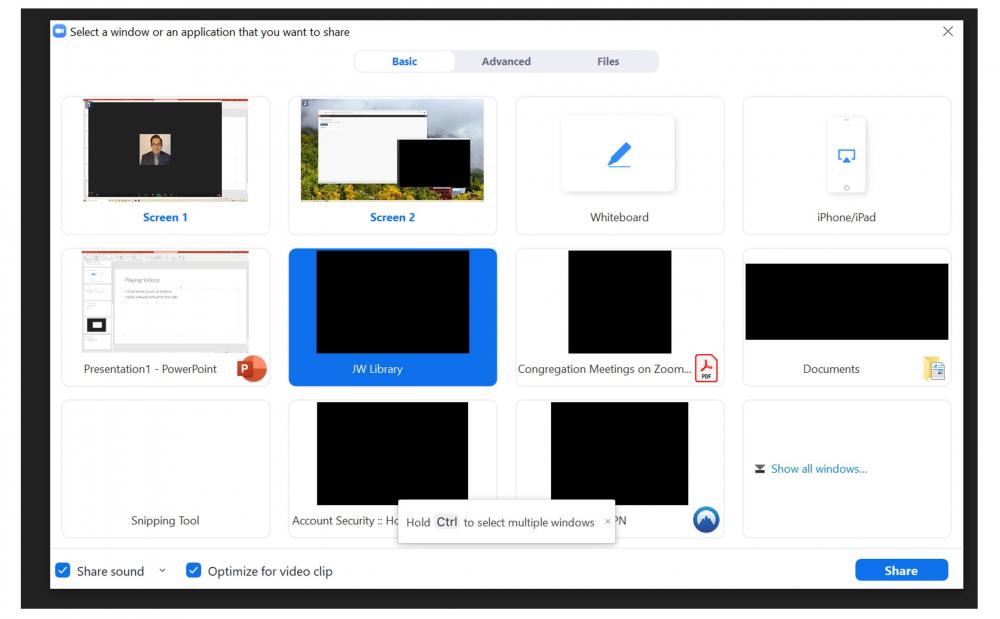Click the PowerPoint app icon

(x=251, y=369)
